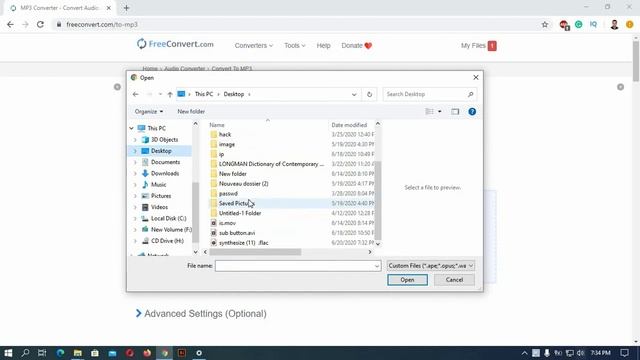640x360 pixels.
Task: Select Videos in the navigation tree
Action: (159, 207)
